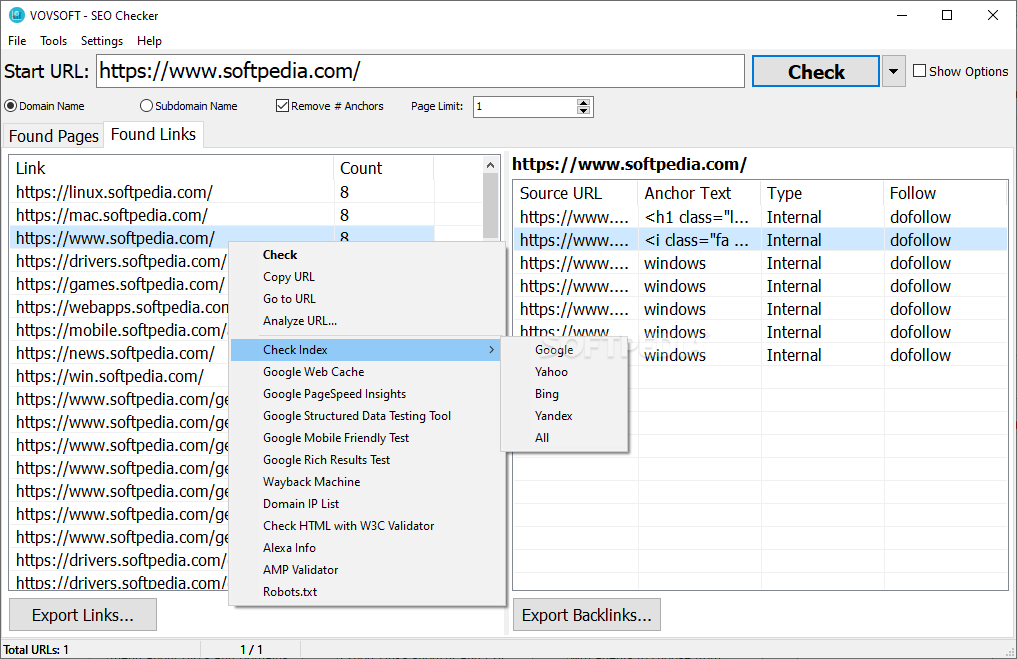Toggle the Remove # Anchors checkbox
This screenshot has height=659, width=1017.
pos(282,106)
